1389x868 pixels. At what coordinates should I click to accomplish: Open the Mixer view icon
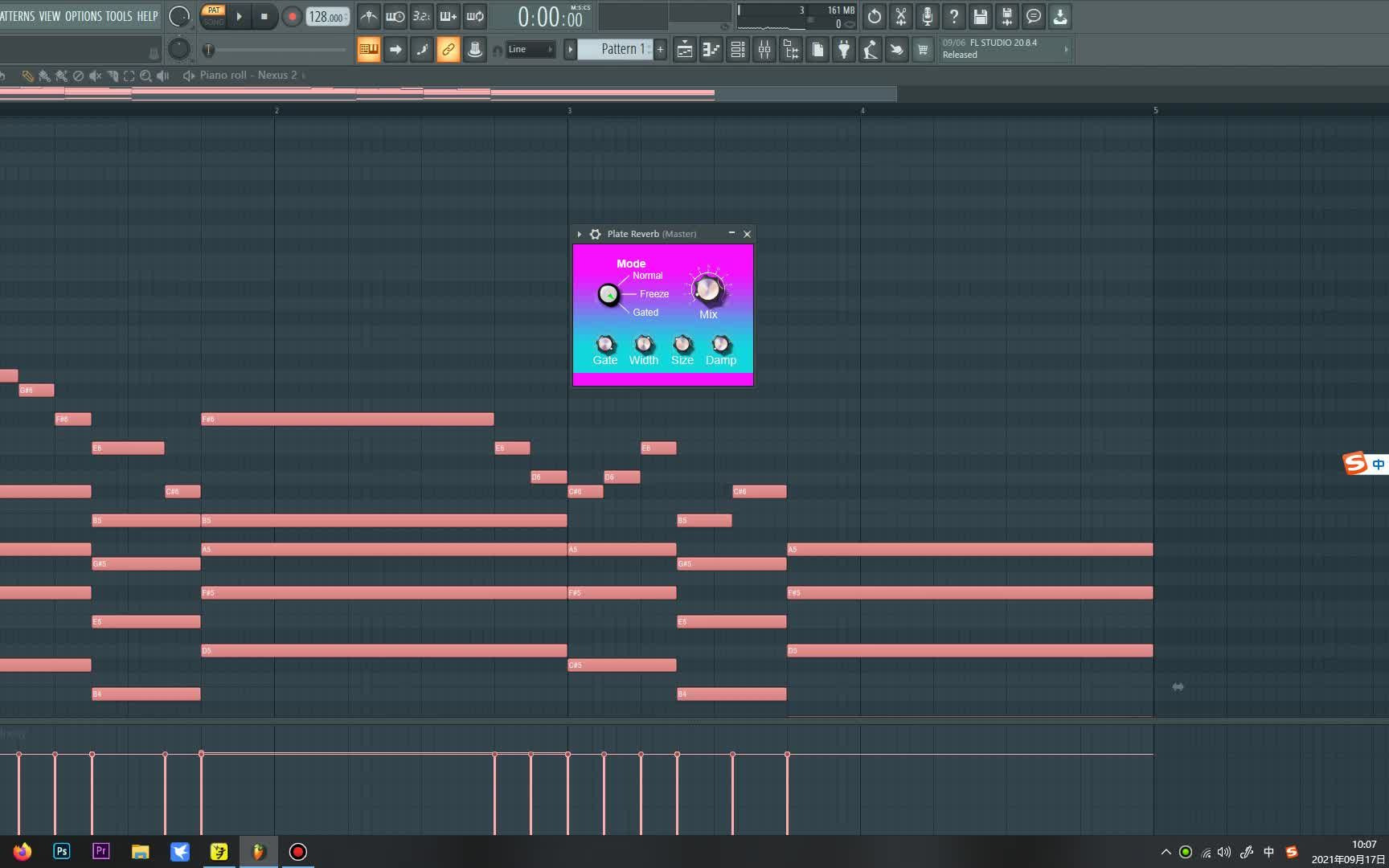(764, 50)
